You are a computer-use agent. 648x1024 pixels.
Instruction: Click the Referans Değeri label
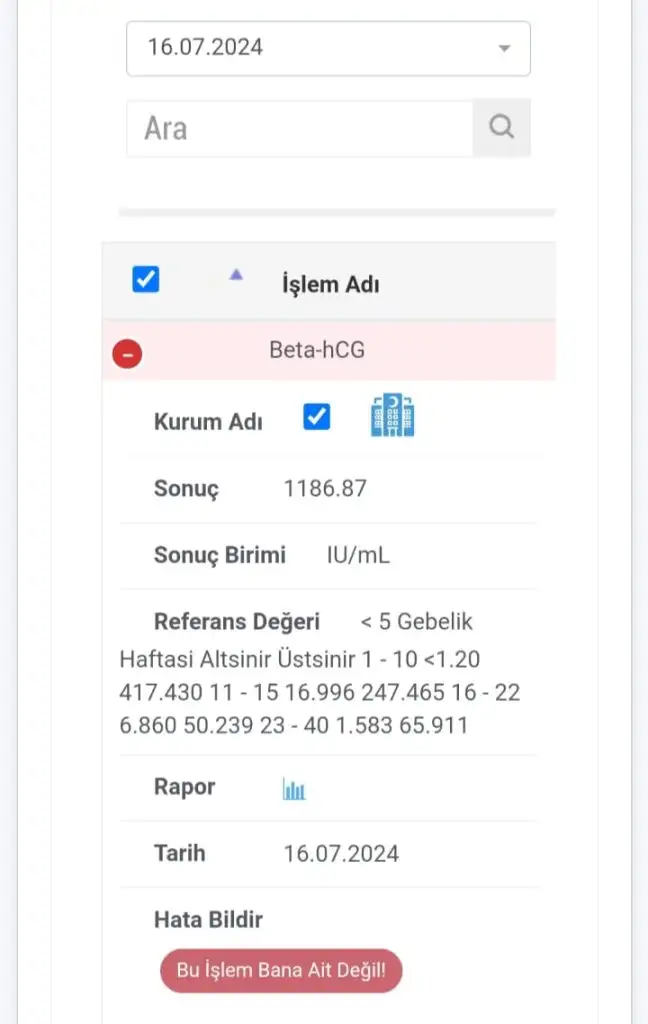pos(236,622)
